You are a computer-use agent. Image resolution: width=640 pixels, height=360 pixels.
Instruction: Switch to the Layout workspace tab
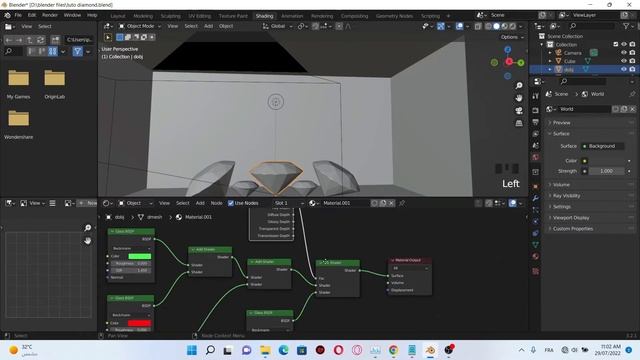click(x=118, y=16)
